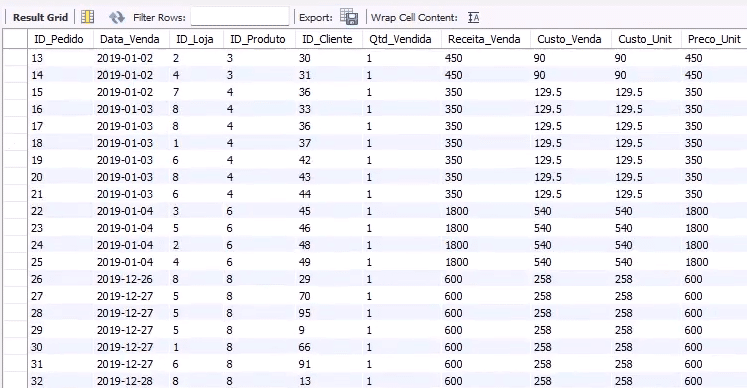Select the row header of row 13
747x388 pixels.
click(x=15, y=58)
